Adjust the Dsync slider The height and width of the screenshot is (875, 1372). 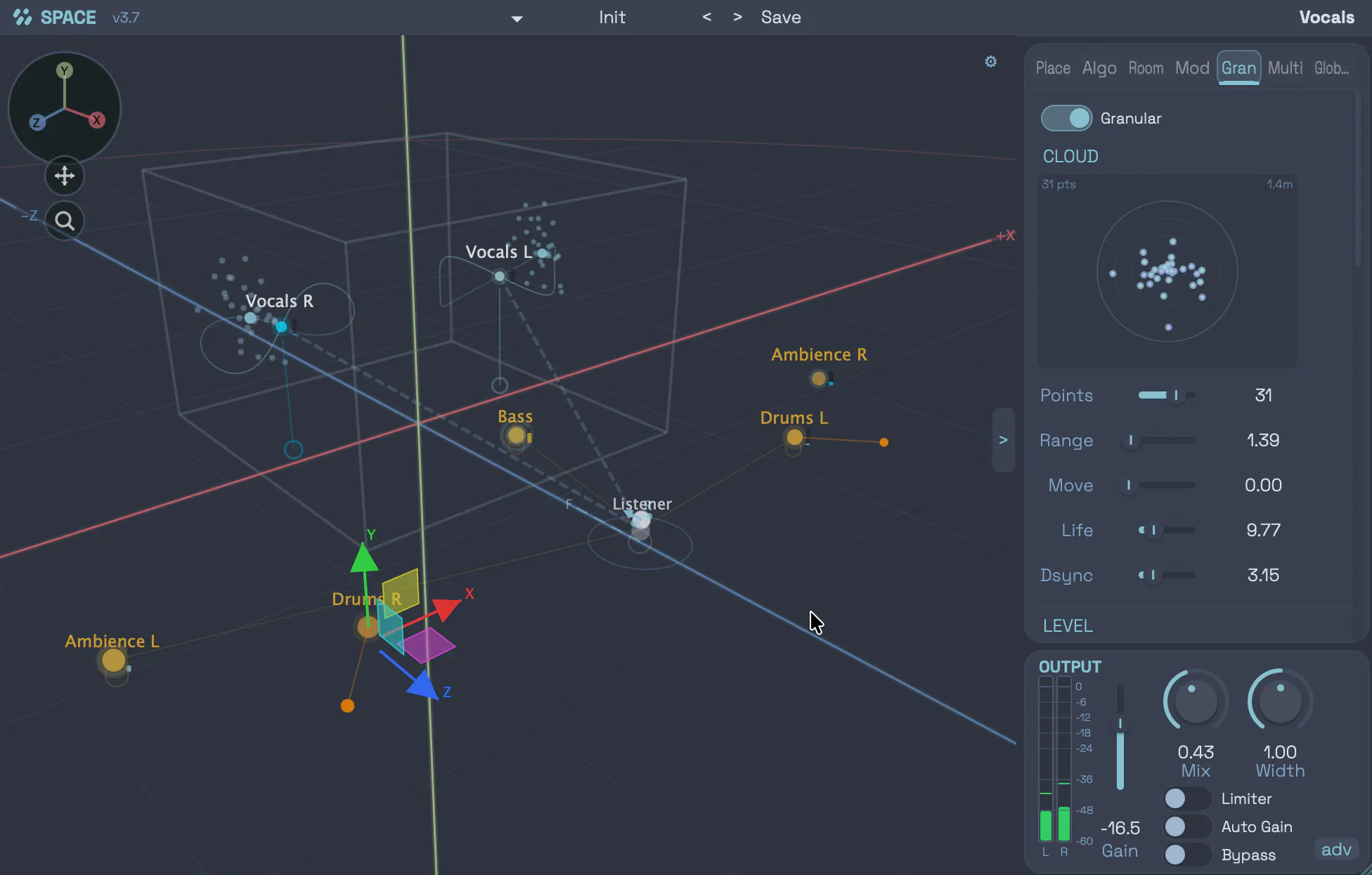point(1167,575)
